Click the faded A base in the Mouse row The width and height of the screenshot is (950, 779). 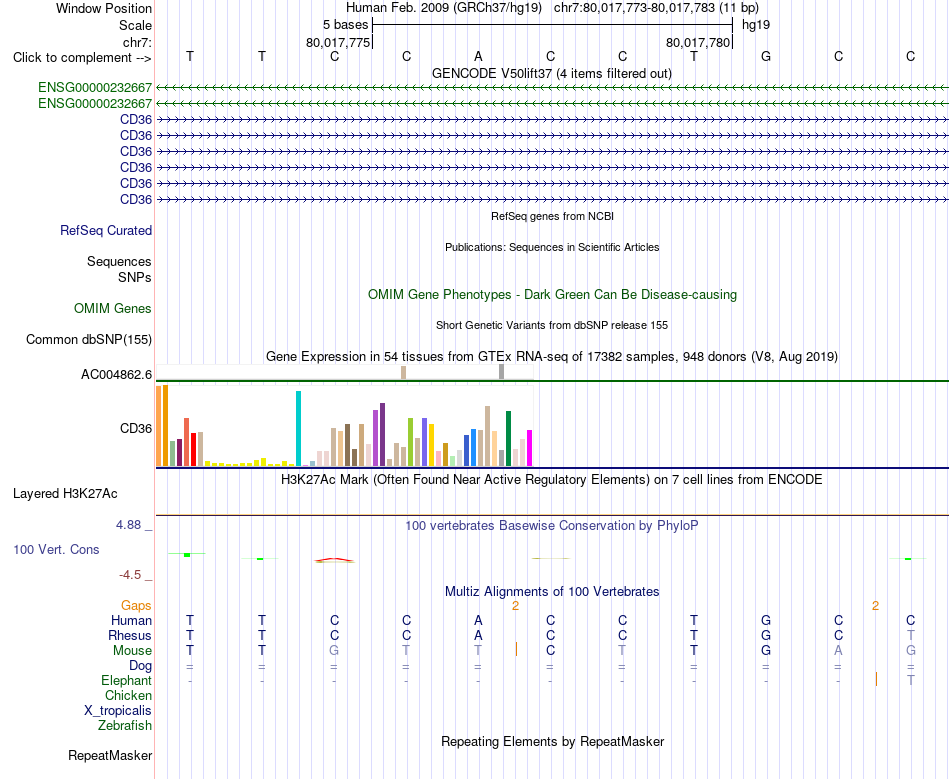pyautogui.click(x=838, y=650)
